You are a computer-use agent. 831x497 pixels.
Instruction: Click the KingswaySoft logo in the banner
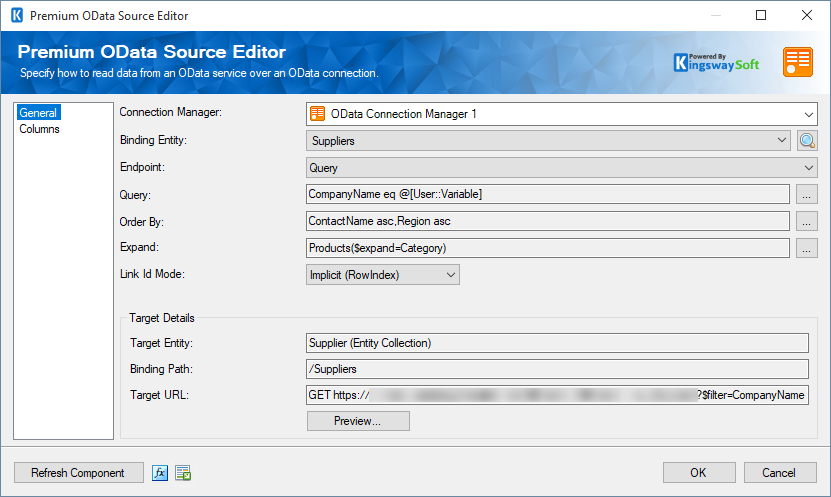(717, 62)
